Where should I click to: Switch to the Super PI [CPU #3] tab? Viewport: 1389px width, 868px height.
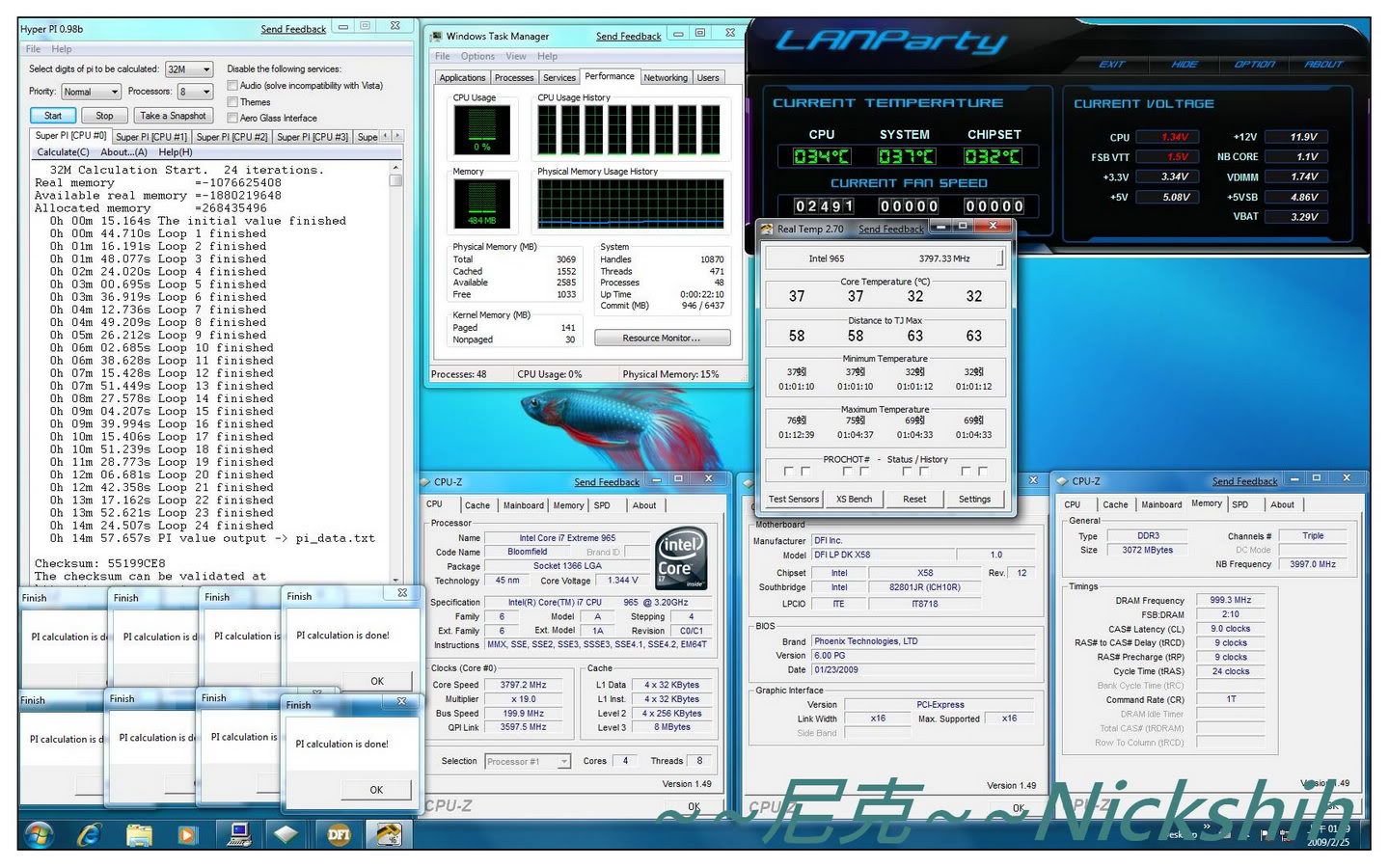313,137
